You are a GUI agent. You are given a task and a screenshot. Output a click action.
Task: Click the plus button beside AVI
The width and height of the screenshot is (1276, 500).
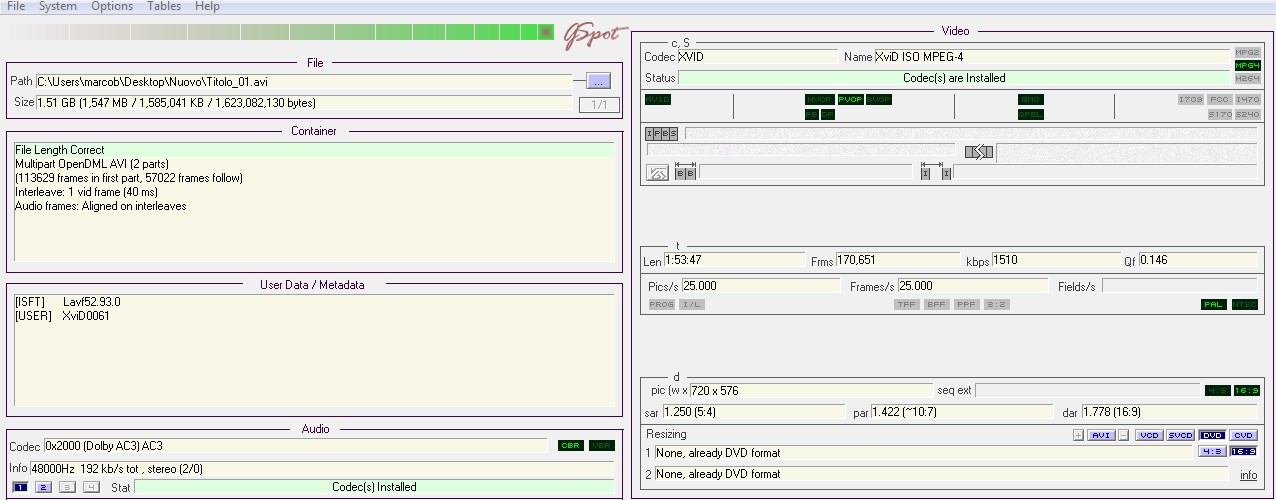point(1078,435)
